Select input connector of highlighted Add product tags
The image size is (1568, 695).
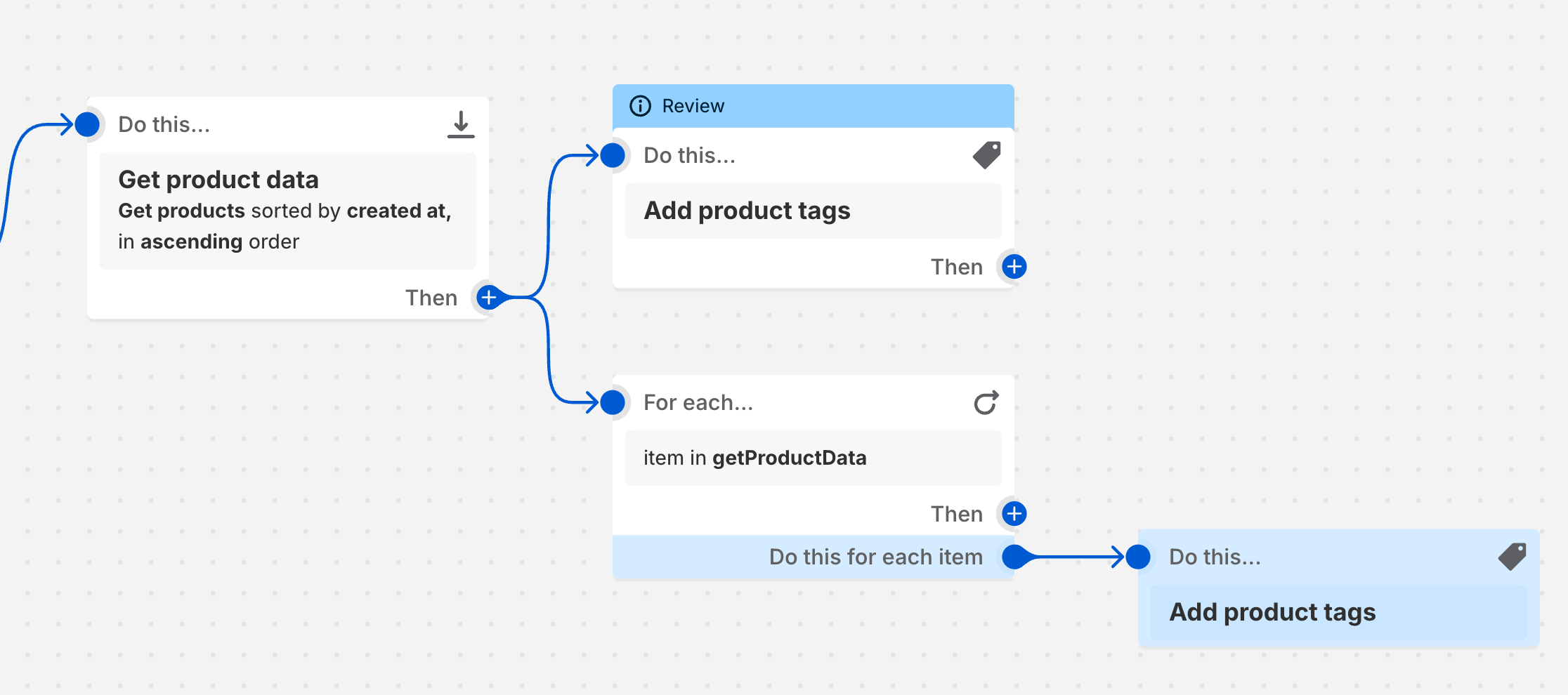[1138, 557]
